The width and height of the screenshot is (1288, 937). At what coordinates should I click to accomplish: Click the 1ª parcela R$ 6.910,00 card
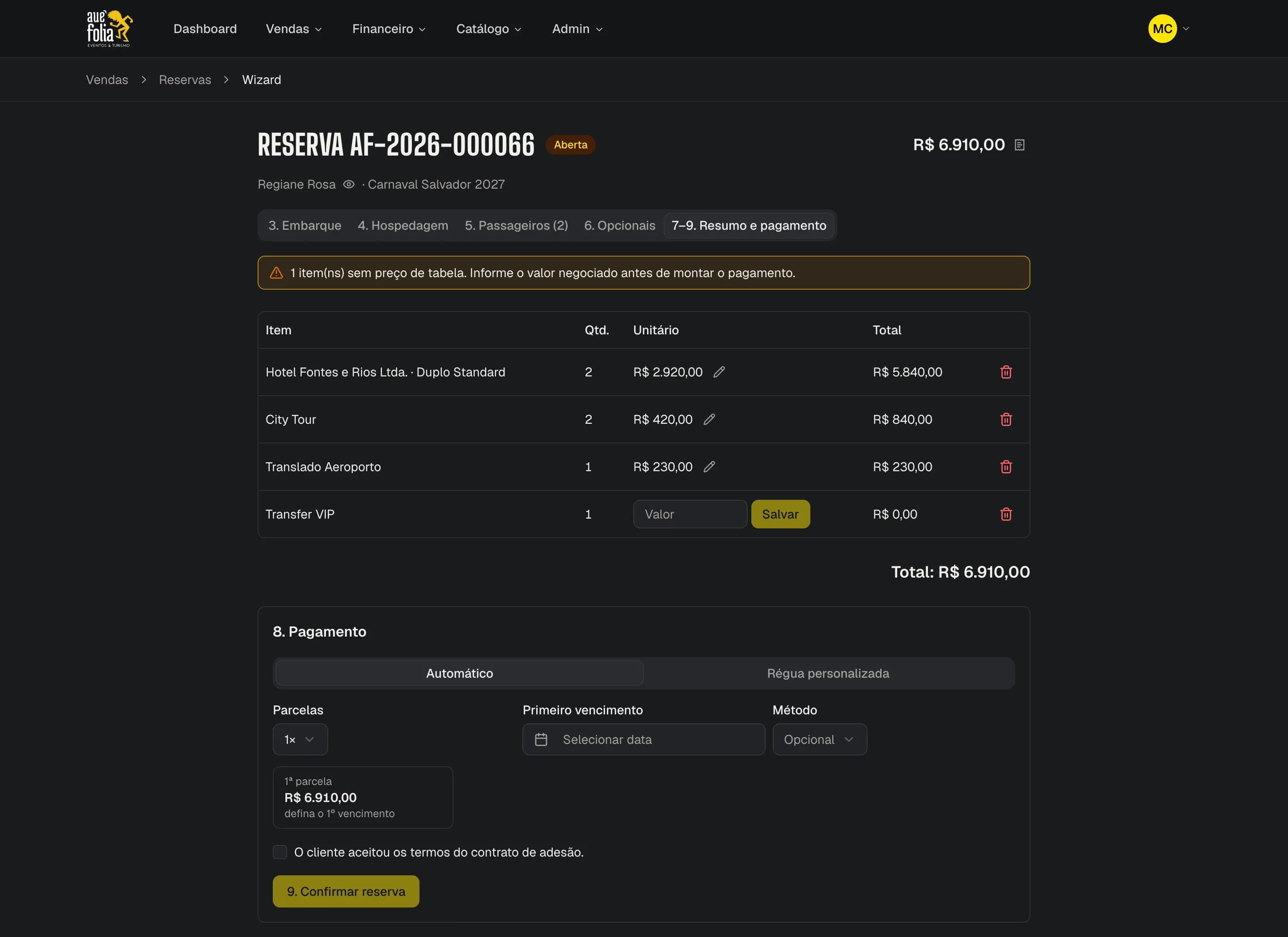tap(363, 798)
